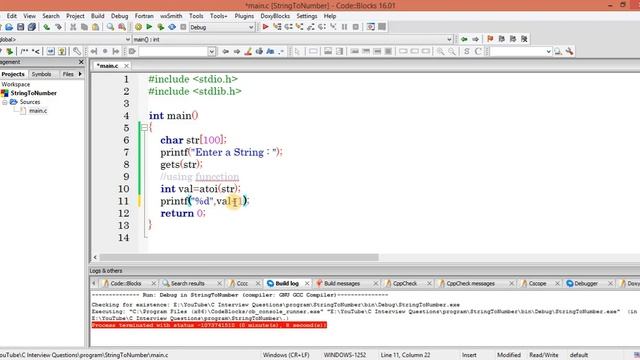Toggle bookmark with the orange flag icon

click(x=490, y=39)
